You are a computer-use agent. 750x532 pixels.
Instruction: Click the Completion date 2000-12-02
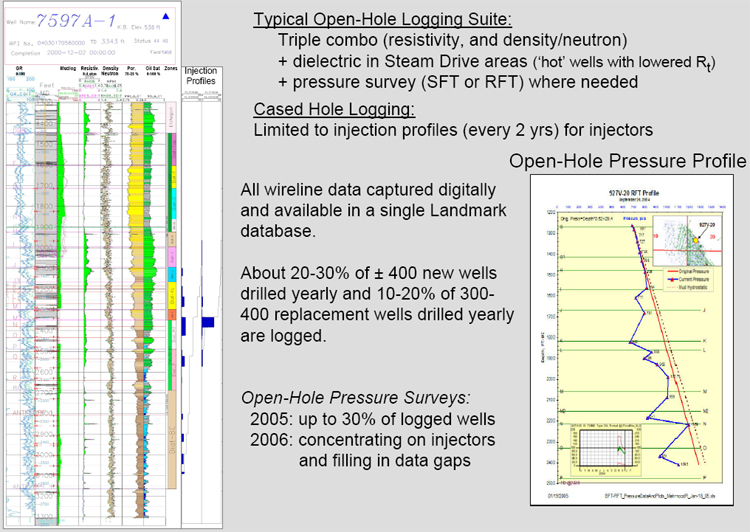[x=63, y=53]
